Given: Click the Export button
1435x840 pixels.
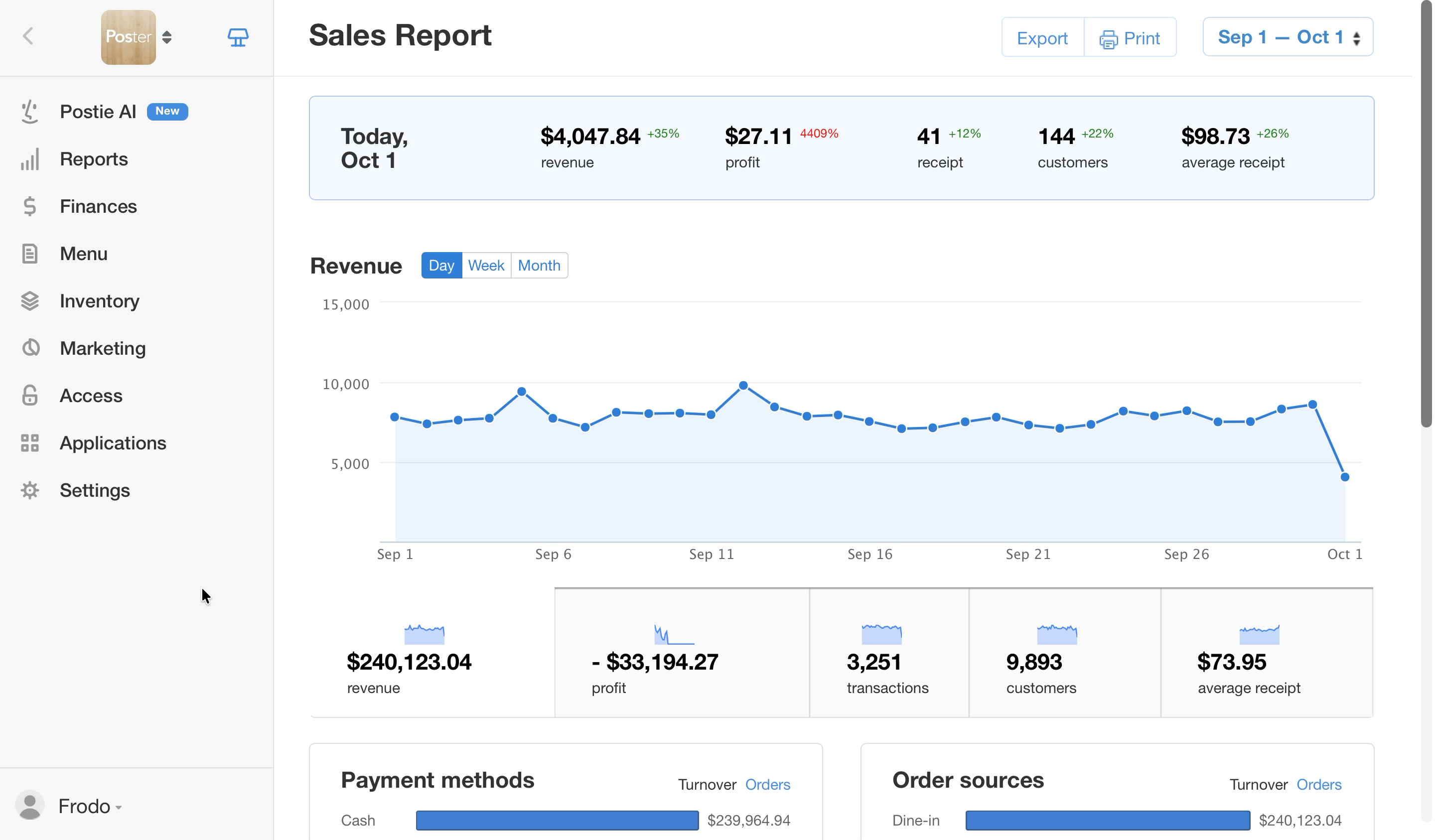Looking at the screenshot, I should click(x=1042, y=37).
